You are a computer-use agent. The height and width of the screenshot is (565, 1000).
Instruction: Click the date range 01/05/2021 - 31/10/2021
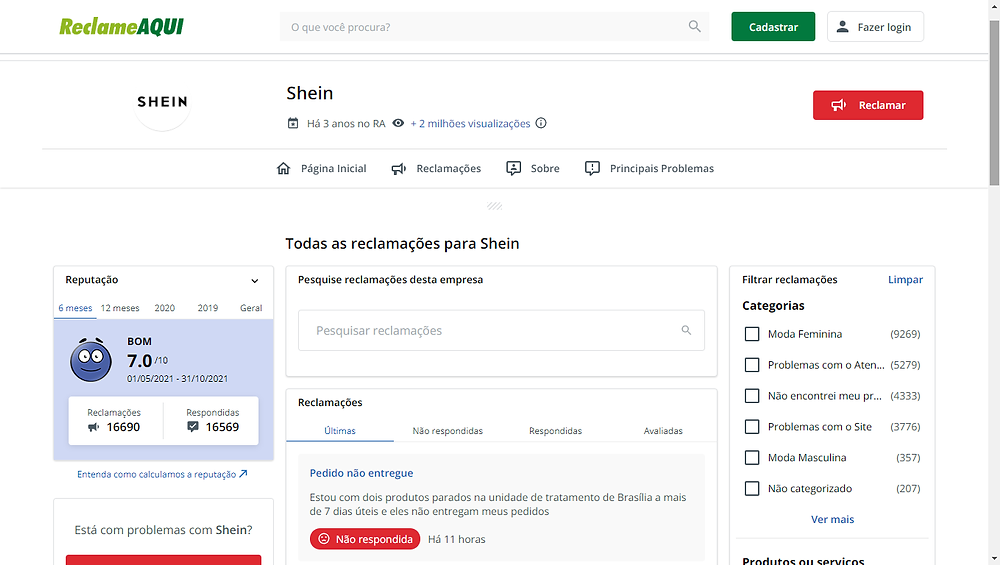tap(177, 378)
